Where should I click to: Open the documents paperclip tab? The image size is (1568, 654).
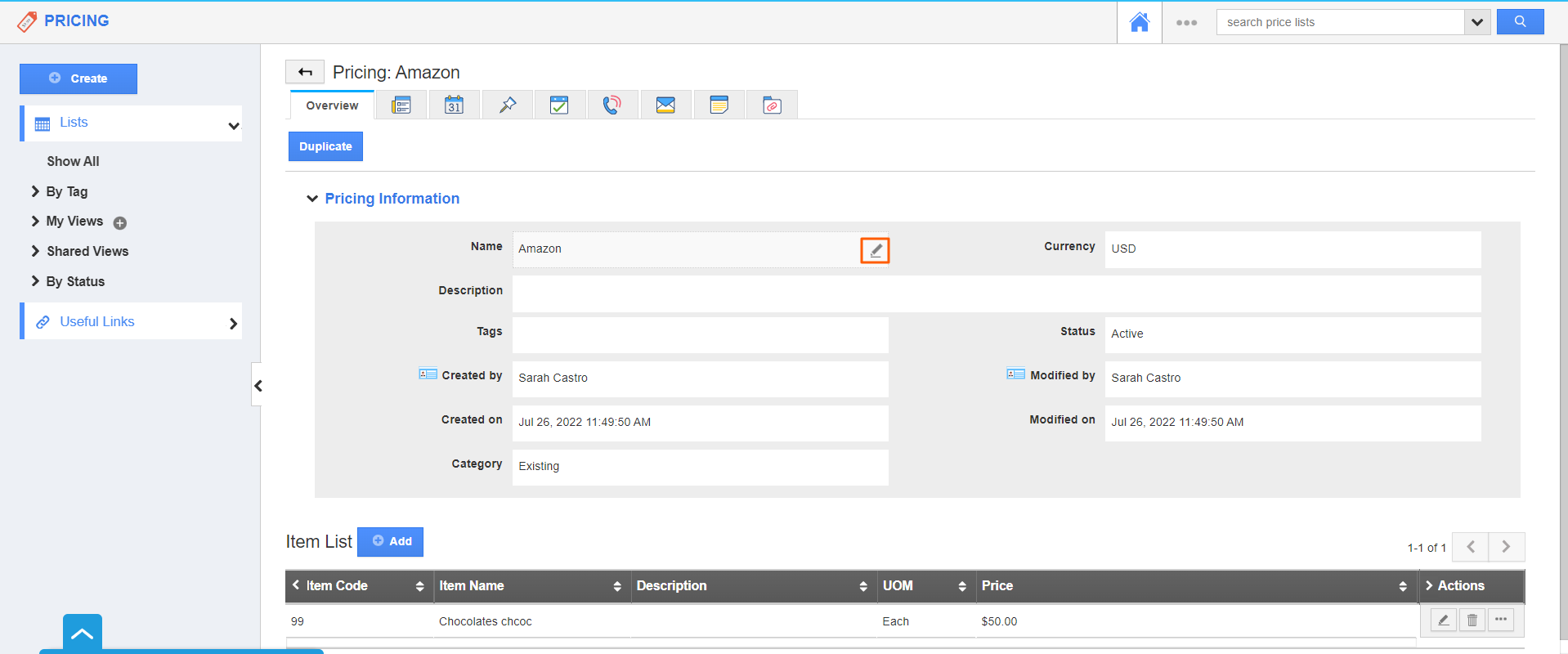772,105
